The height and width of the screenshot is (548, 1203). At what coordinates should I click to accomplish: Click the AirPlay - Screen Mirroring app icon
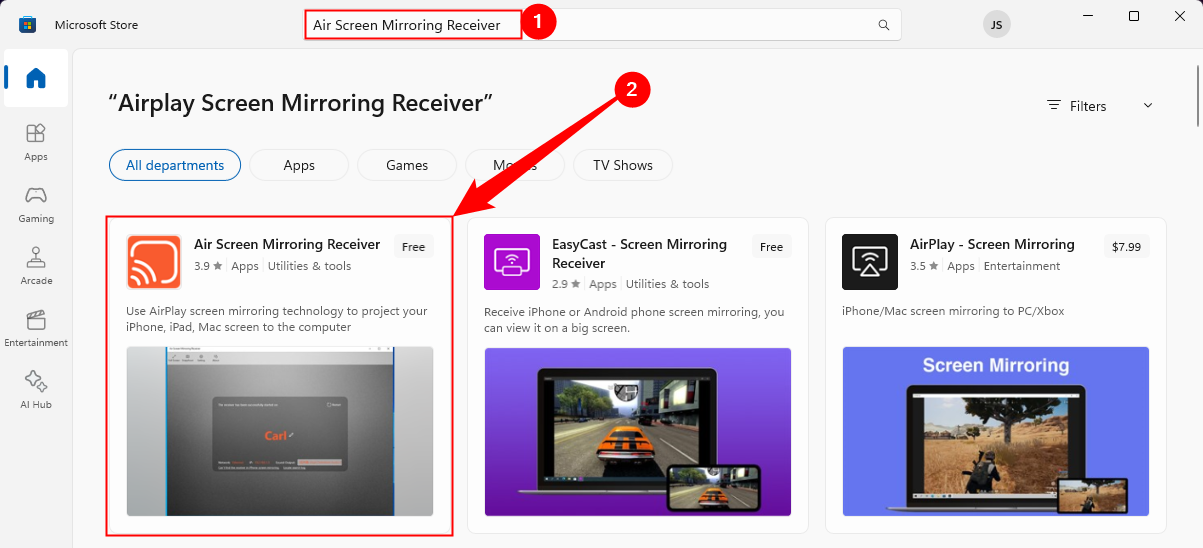(x=870, y=262)
